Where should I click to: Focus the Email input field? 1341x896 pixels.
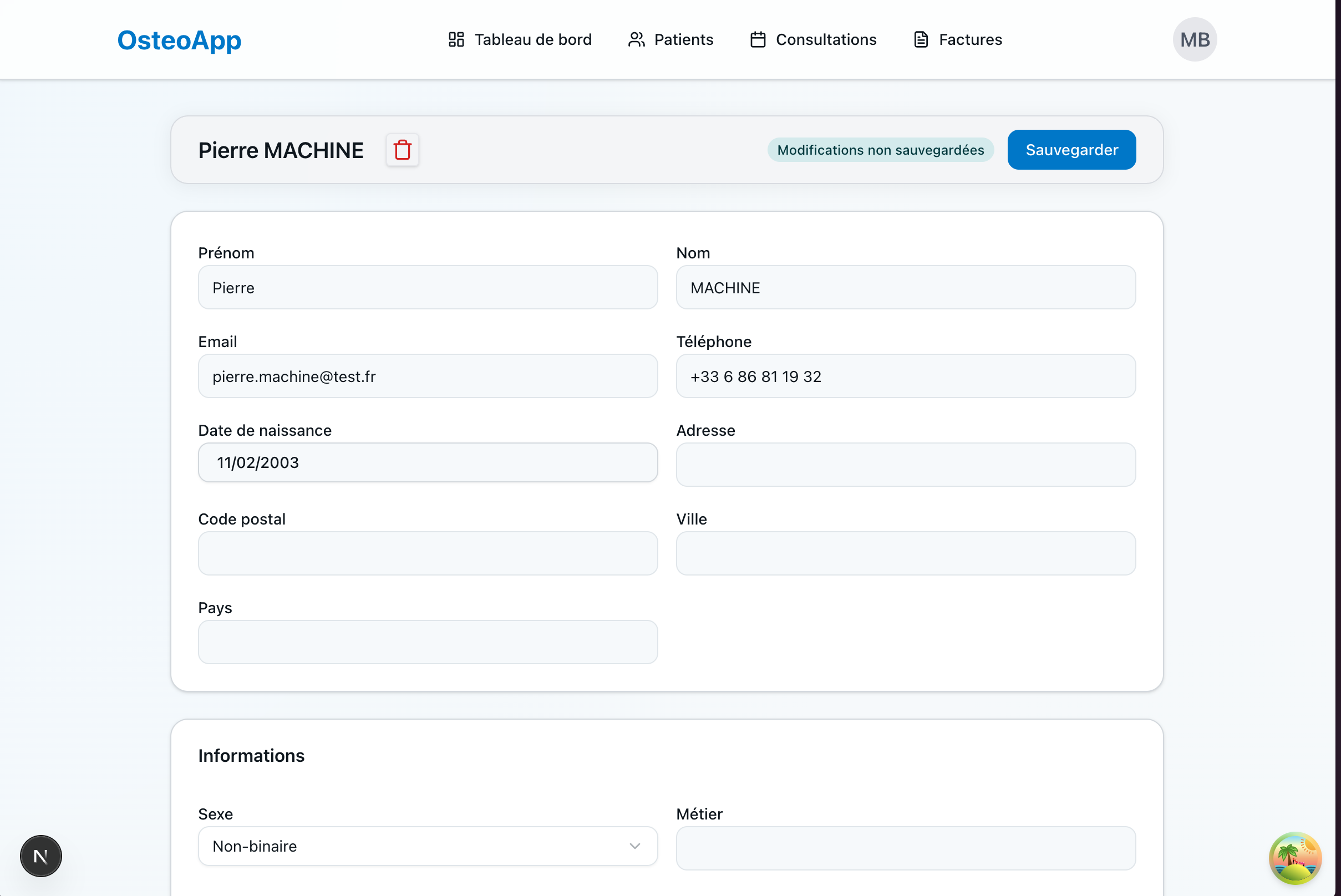[x=427, y=376]
